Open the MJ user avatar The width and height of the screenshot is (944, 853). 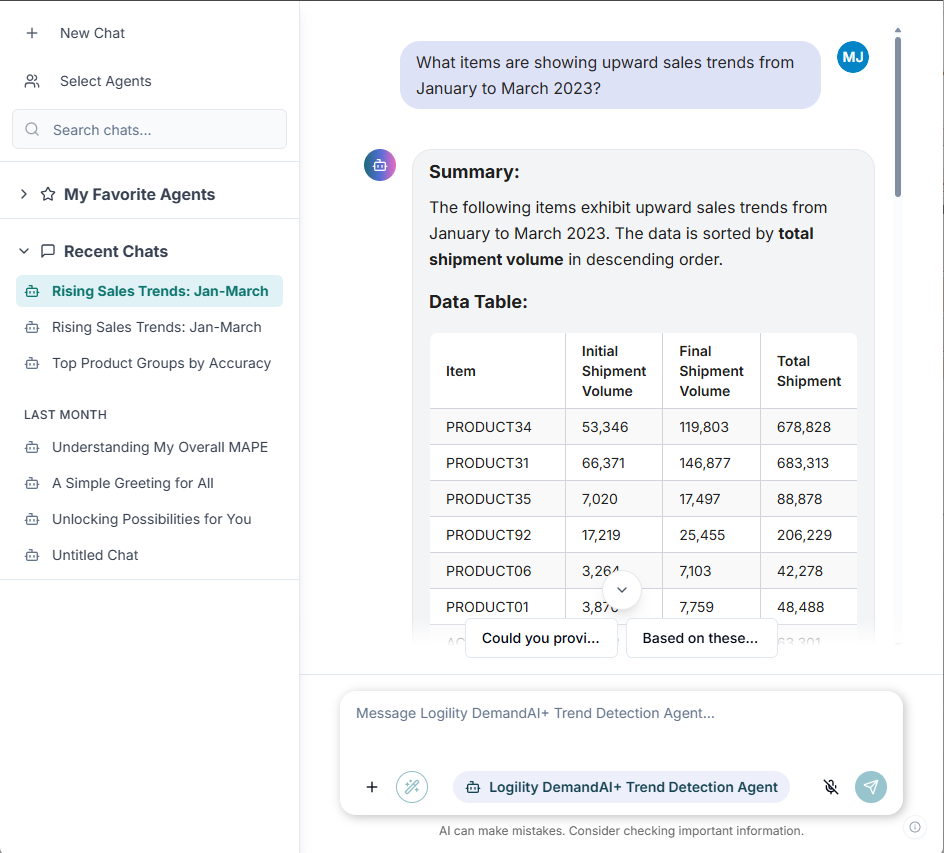pyautogui.click(x=852, y=57)
